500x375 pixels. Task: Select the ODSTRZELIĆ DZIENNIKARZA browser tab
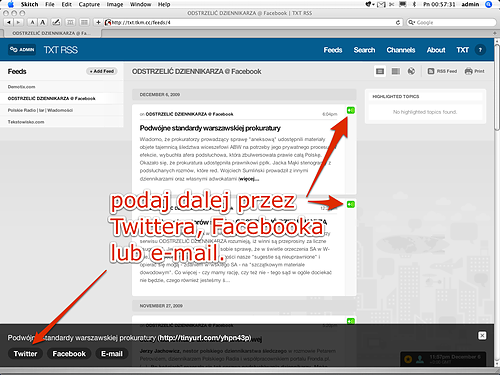[51, 33]
